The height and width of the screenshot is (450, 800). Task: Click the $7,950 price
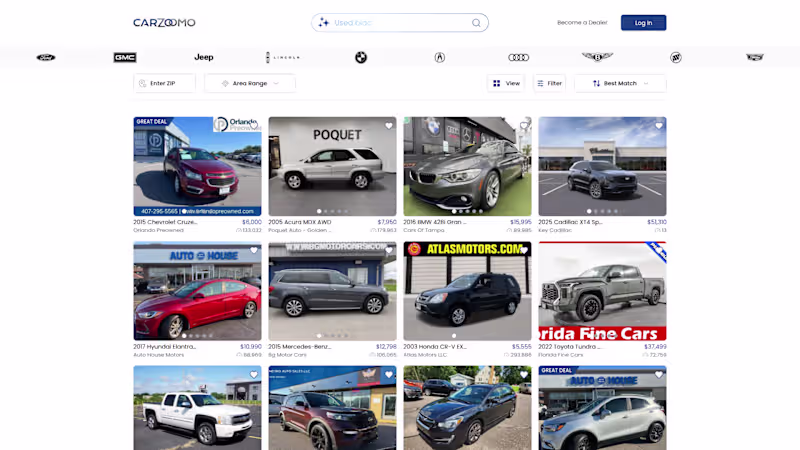click(x=387, y=222)
